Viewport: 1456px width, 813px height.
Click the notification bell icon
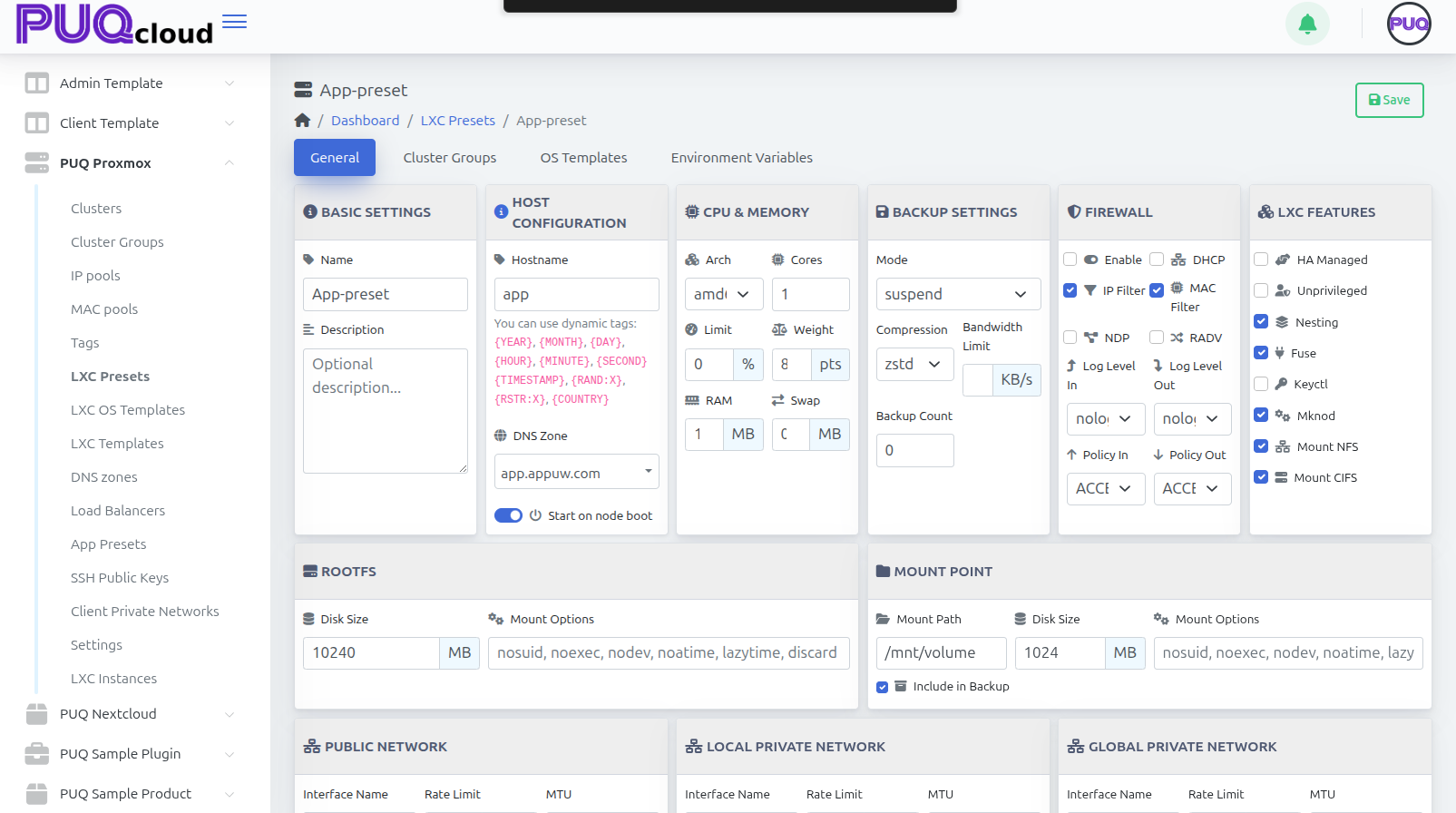pos(1307,24)
